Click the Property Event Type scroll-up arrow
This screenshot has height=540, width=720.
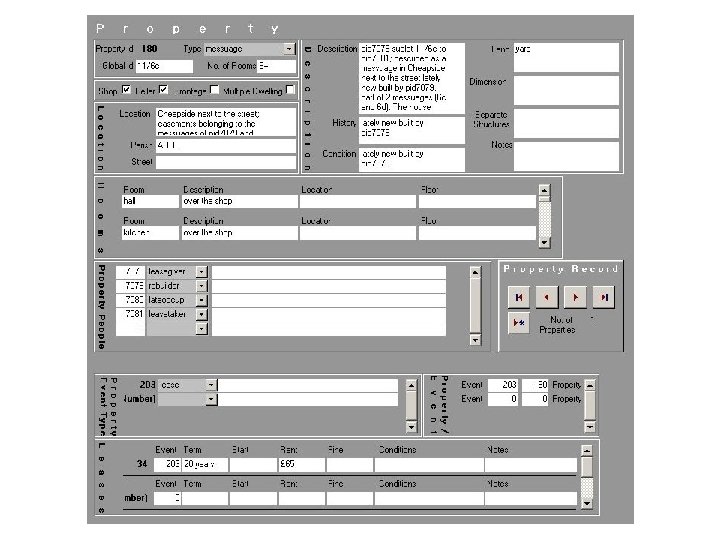pos(411,386)
